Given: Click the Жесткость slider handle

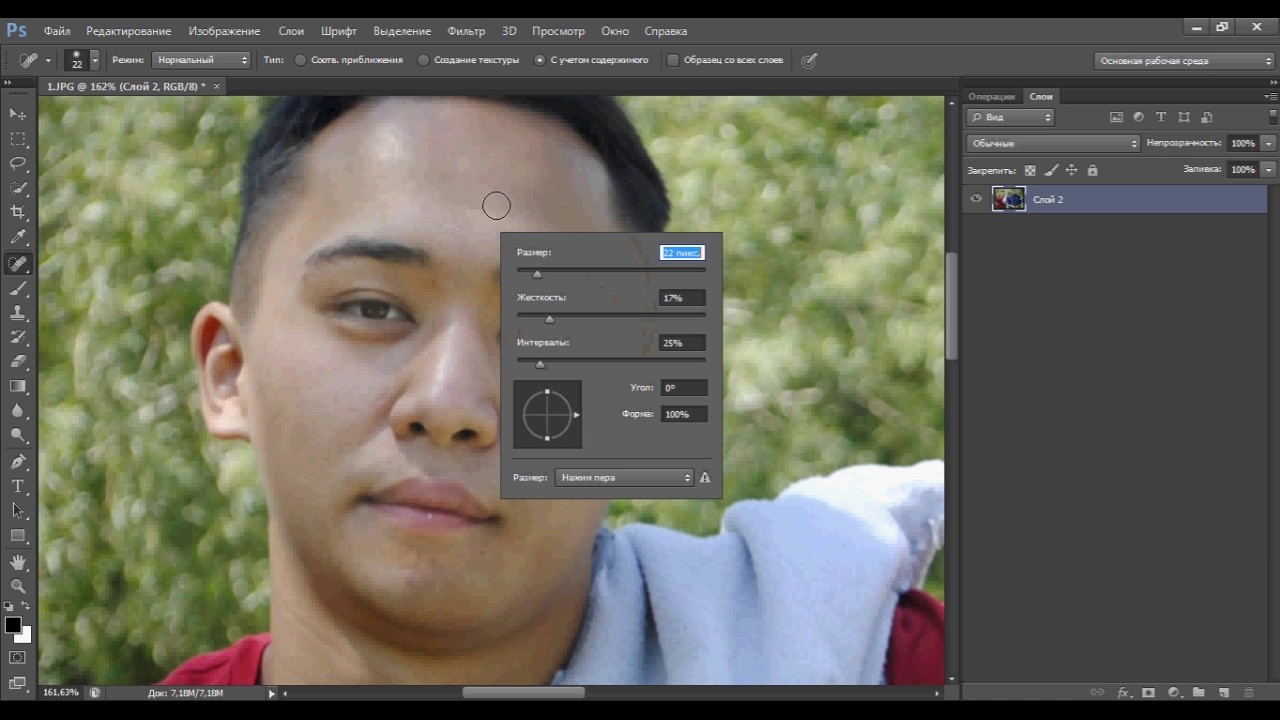Looking at the screenshot, I should tap(549, 319).
